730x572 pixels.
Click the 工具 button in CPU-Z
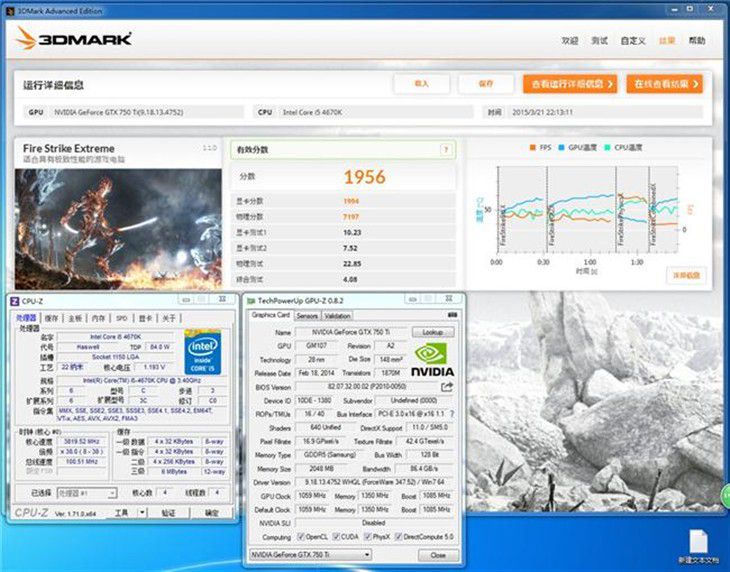[121, 512]
